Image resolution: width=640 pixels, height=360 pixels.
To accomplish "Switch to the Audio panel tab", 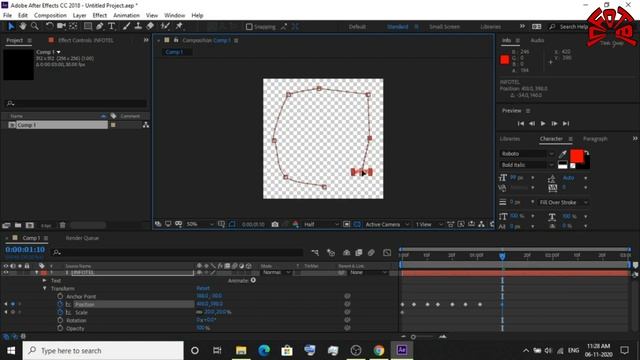I will coord(537,40).
